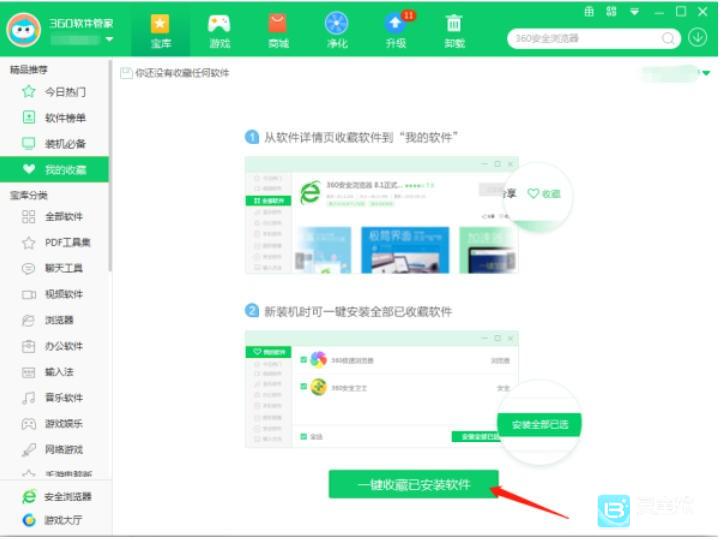Viewport: 723px width, 540px height.
Task: Expand the green dropdown at content top right
Action: [x=706, y=73]
